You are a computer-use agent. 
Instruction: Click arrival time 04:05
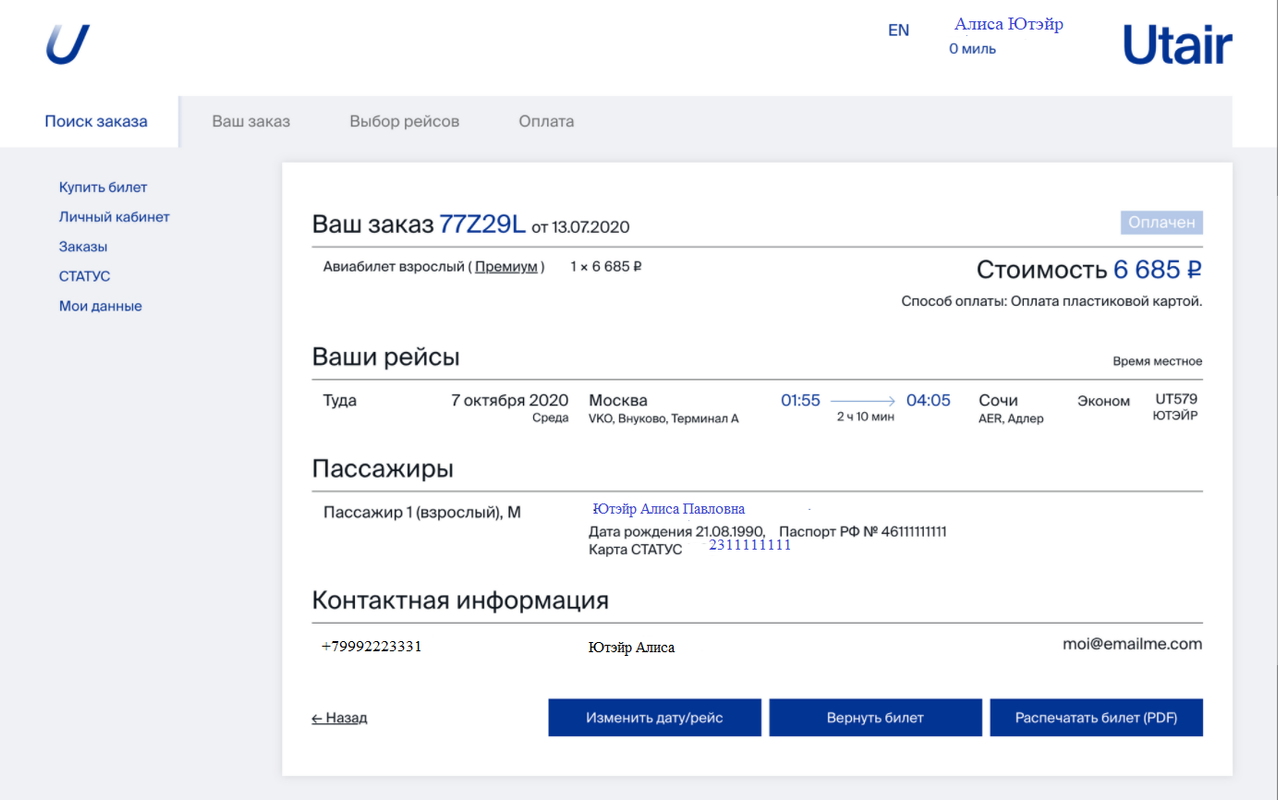point(928,401)
